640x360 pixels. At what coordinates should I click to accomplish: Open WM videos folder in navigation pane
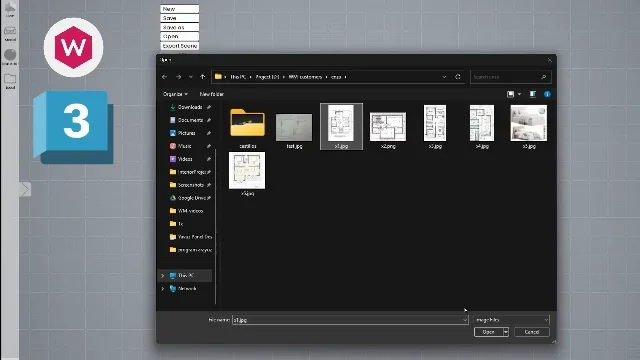[190, 211]
